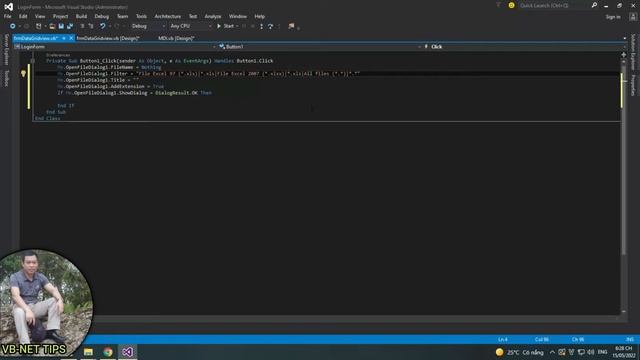Click the ENG input language indicator
The width and height of the screenshot is (640, 360).
tap(602, 352)
